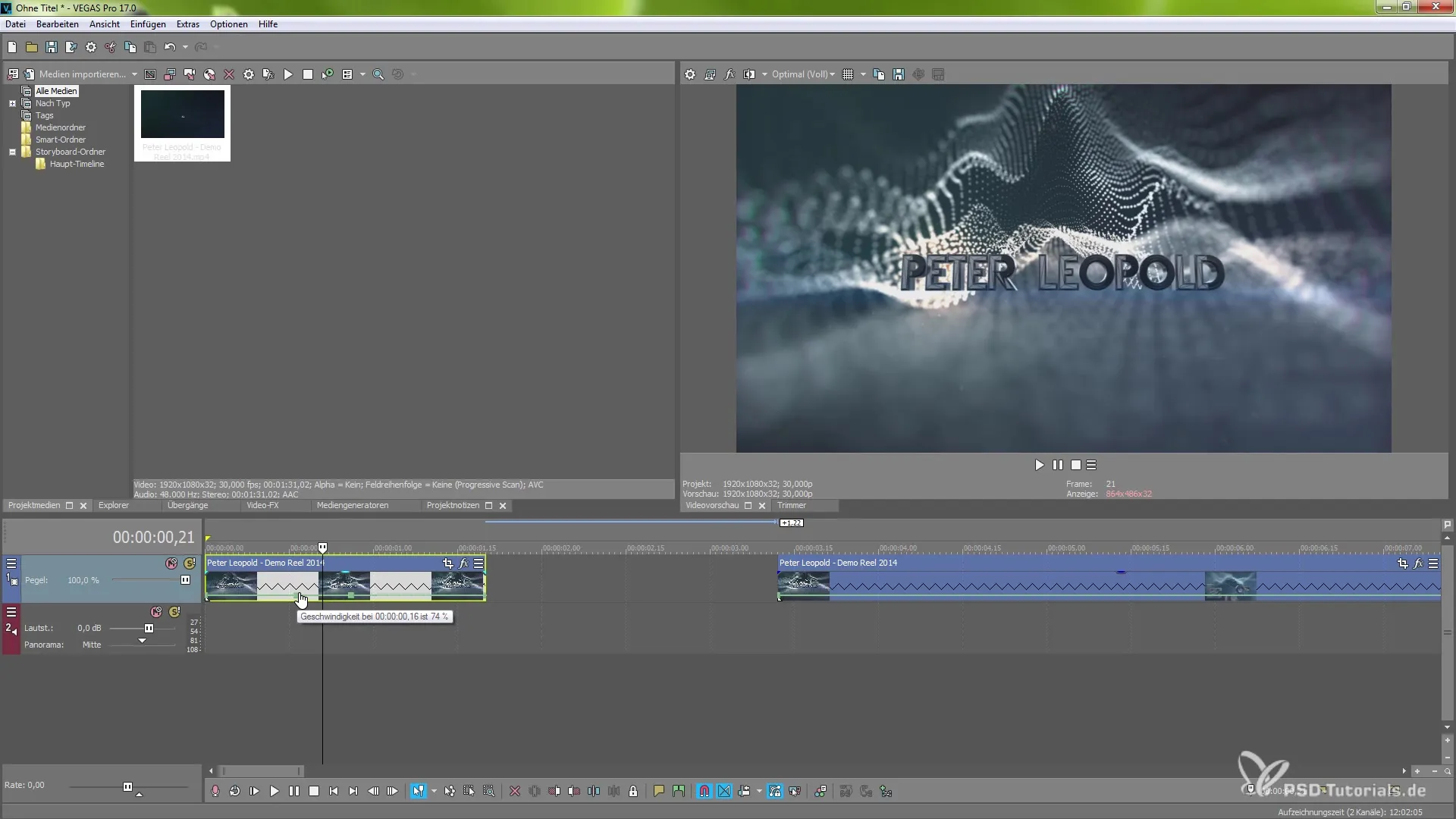The height and width of the screenshot is (819, 1456).
Task: Click the Record microphone button in transport bar
Action: [x=215, y=791]
